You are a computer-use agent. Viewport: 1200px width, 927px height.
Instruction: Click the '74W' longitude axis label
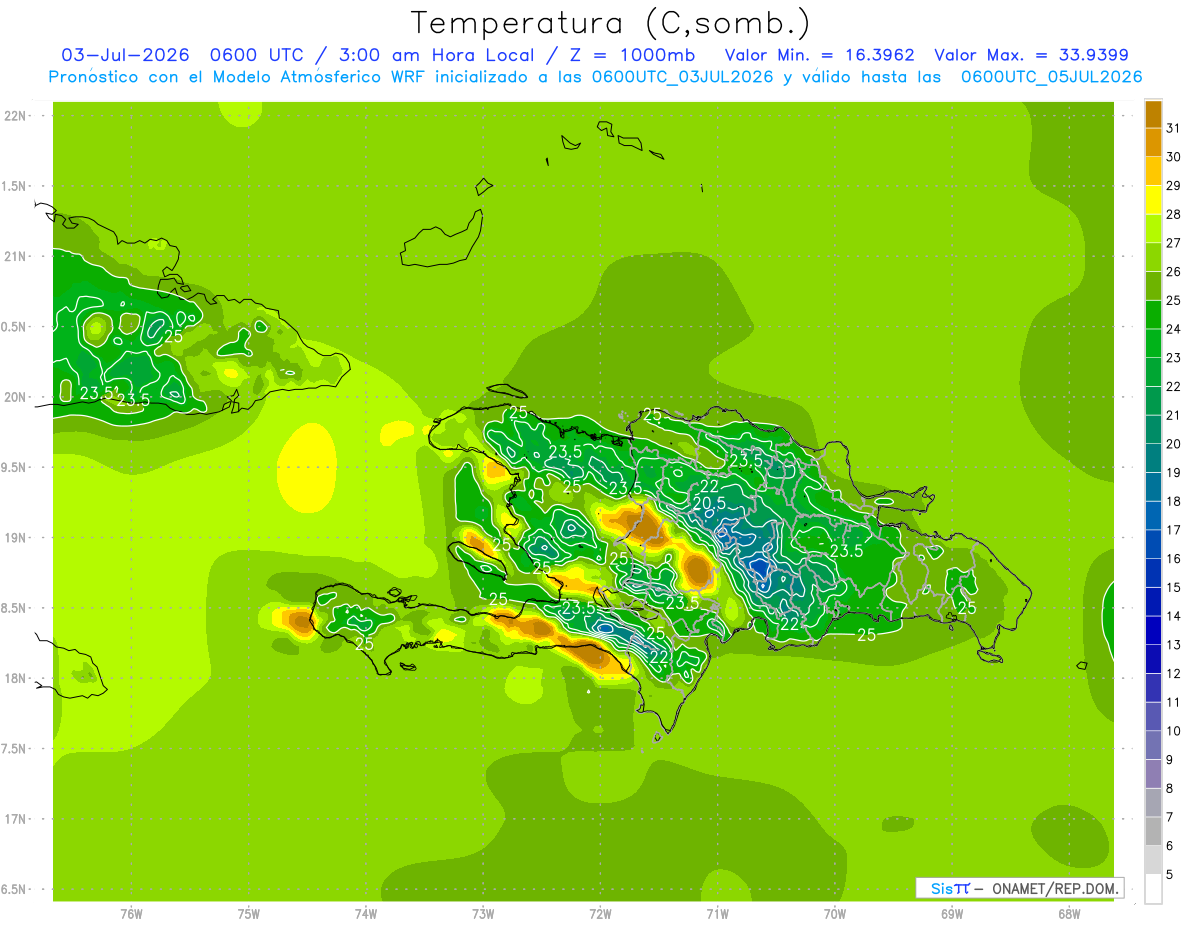(365, 913)
